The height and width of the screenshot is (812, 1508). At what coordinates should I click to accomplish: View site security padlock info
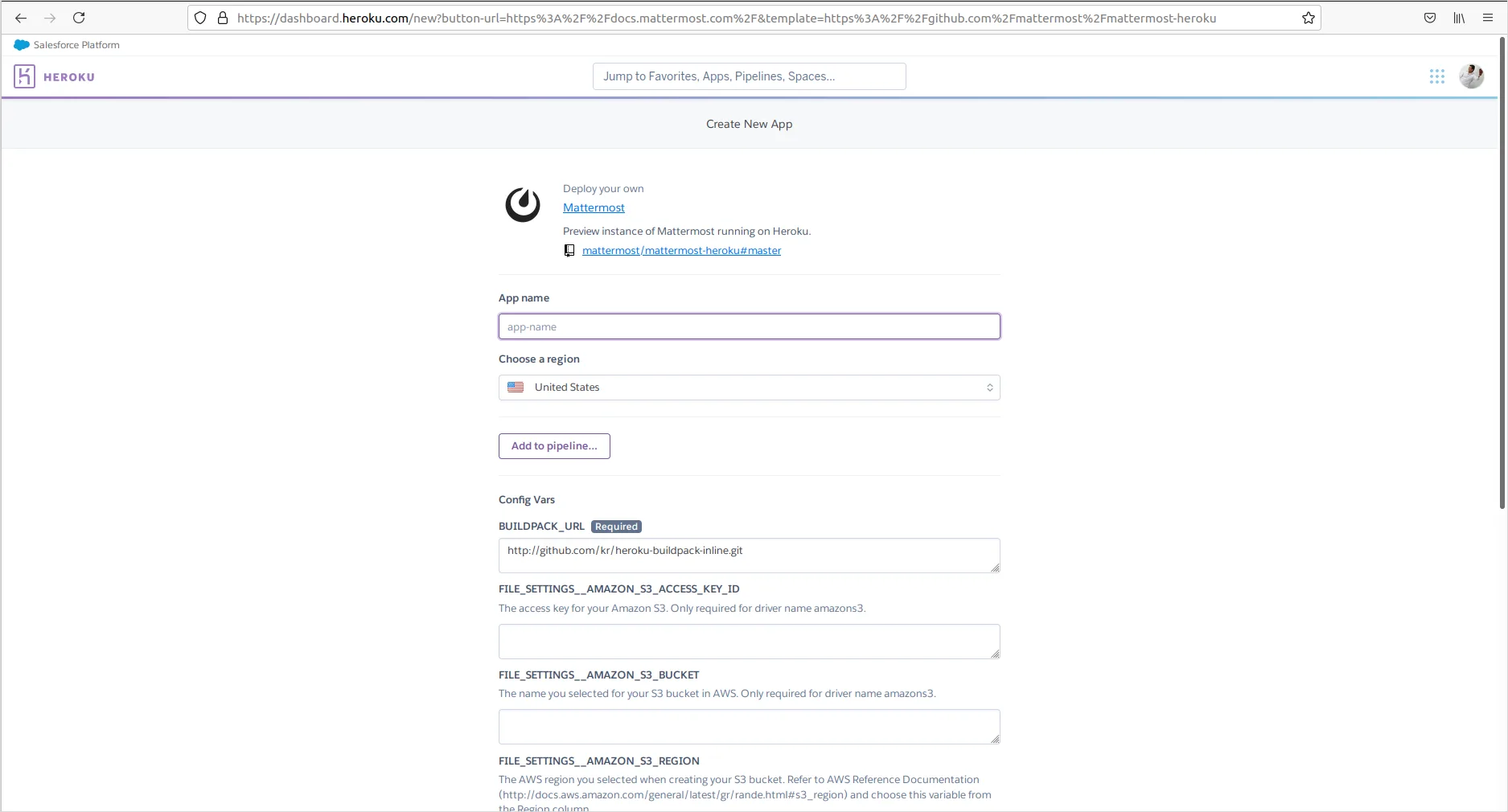223,18
